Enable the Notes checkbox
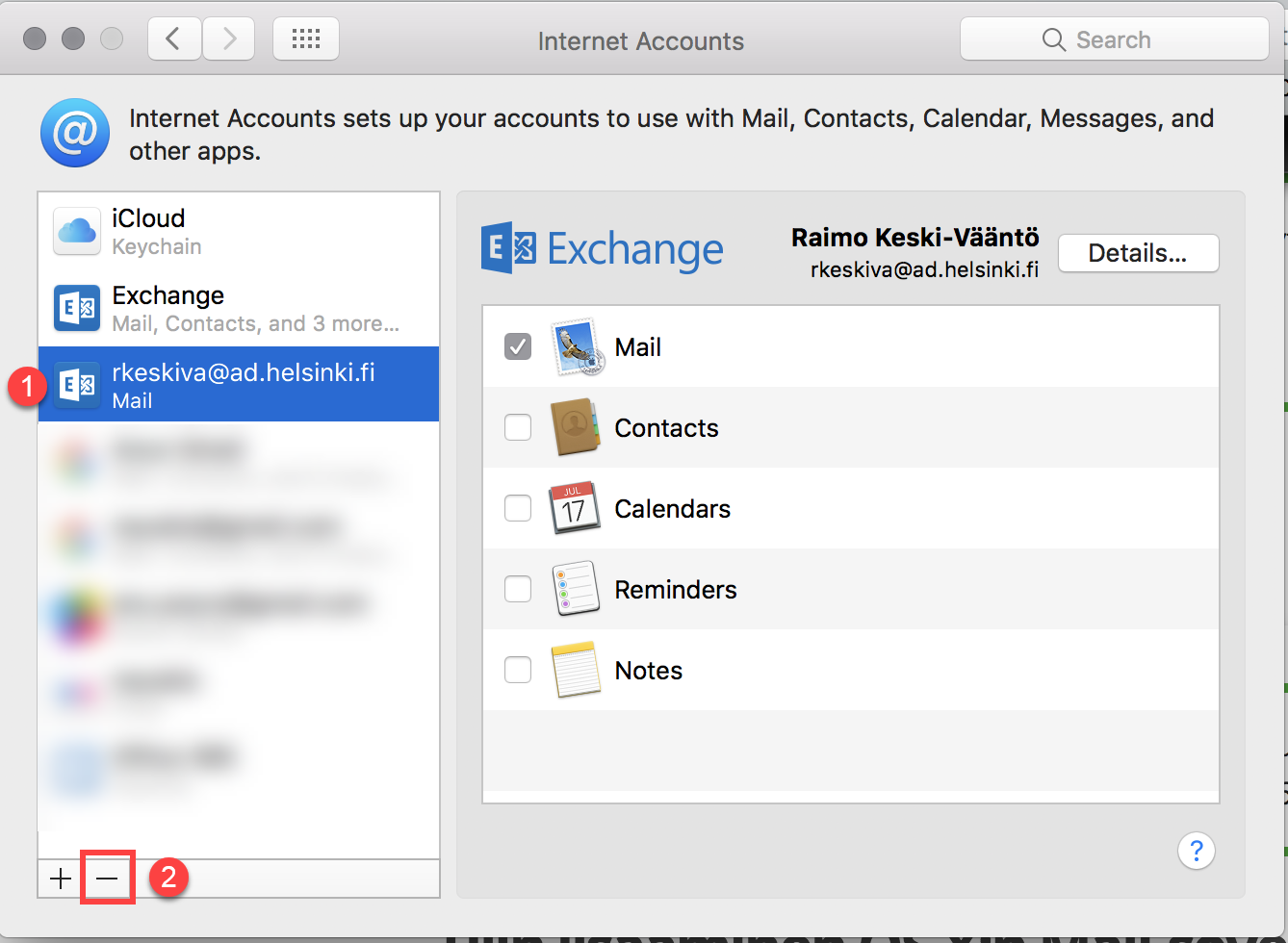Image resolution: width=1288 pixels, height=943 pixels. coord(518,670)
